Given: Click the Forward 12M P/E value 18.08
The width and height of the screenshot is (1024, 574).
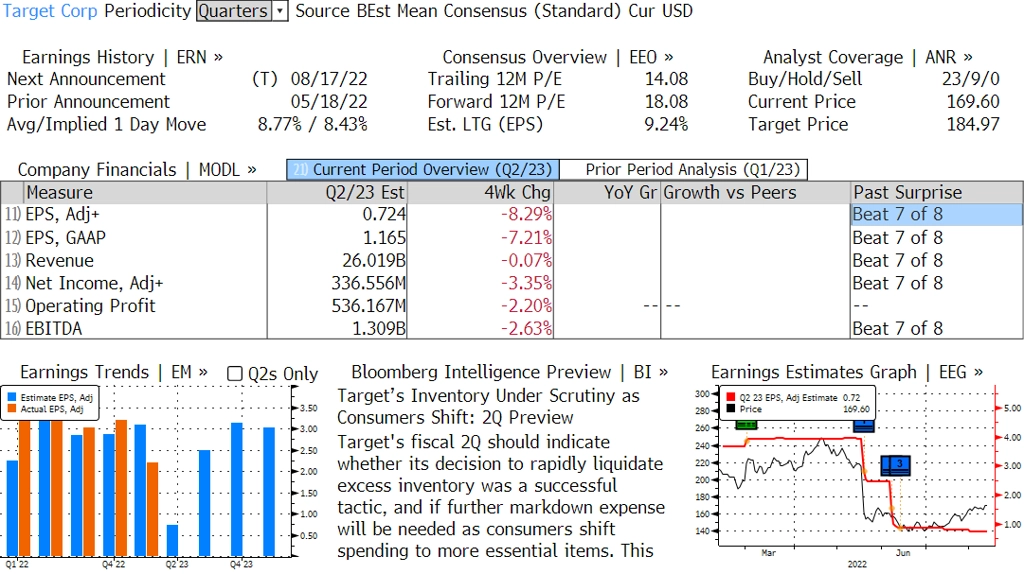Looking at the screenshot, I should [x=666, y=102].
